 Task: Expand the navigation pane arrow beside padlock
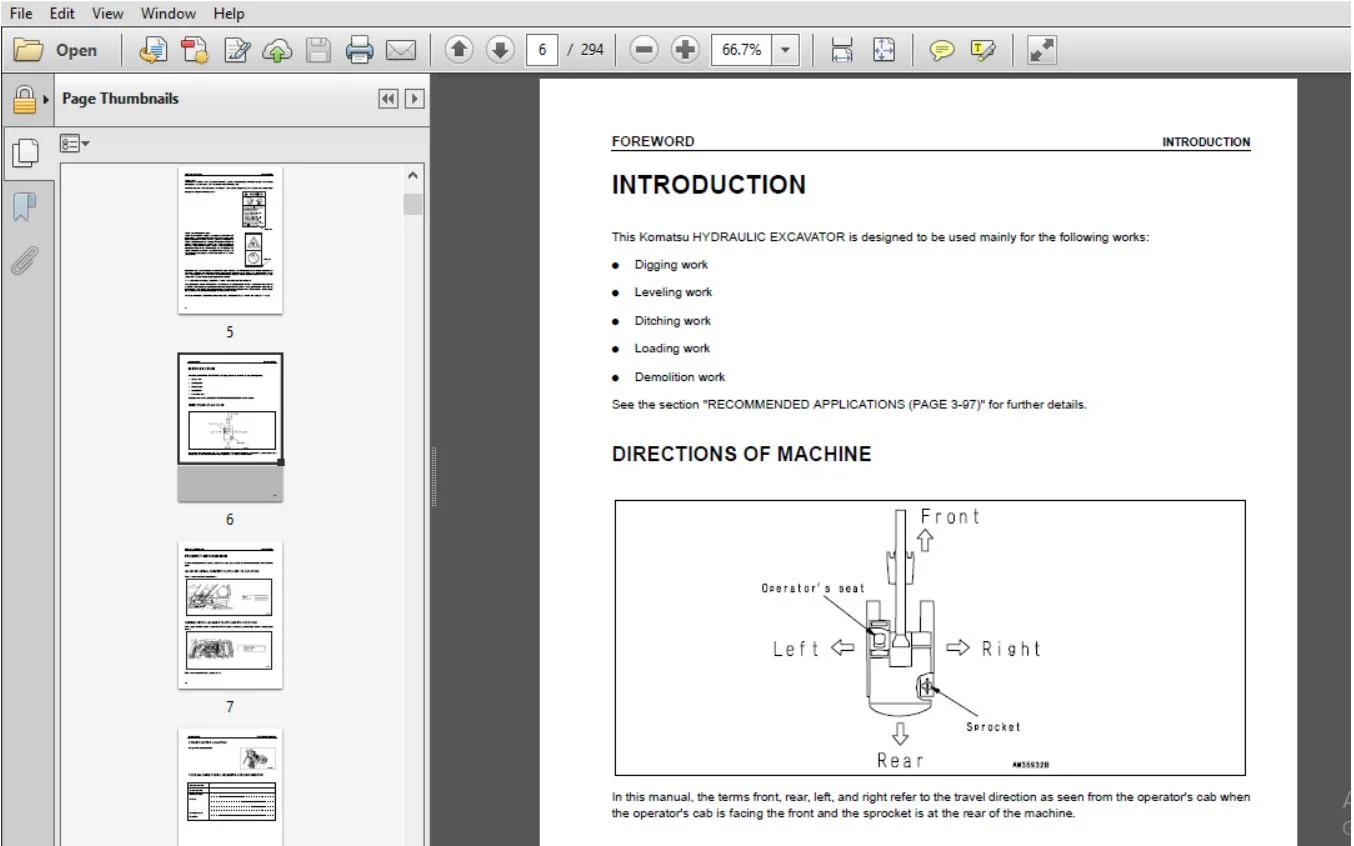point(47,100)
